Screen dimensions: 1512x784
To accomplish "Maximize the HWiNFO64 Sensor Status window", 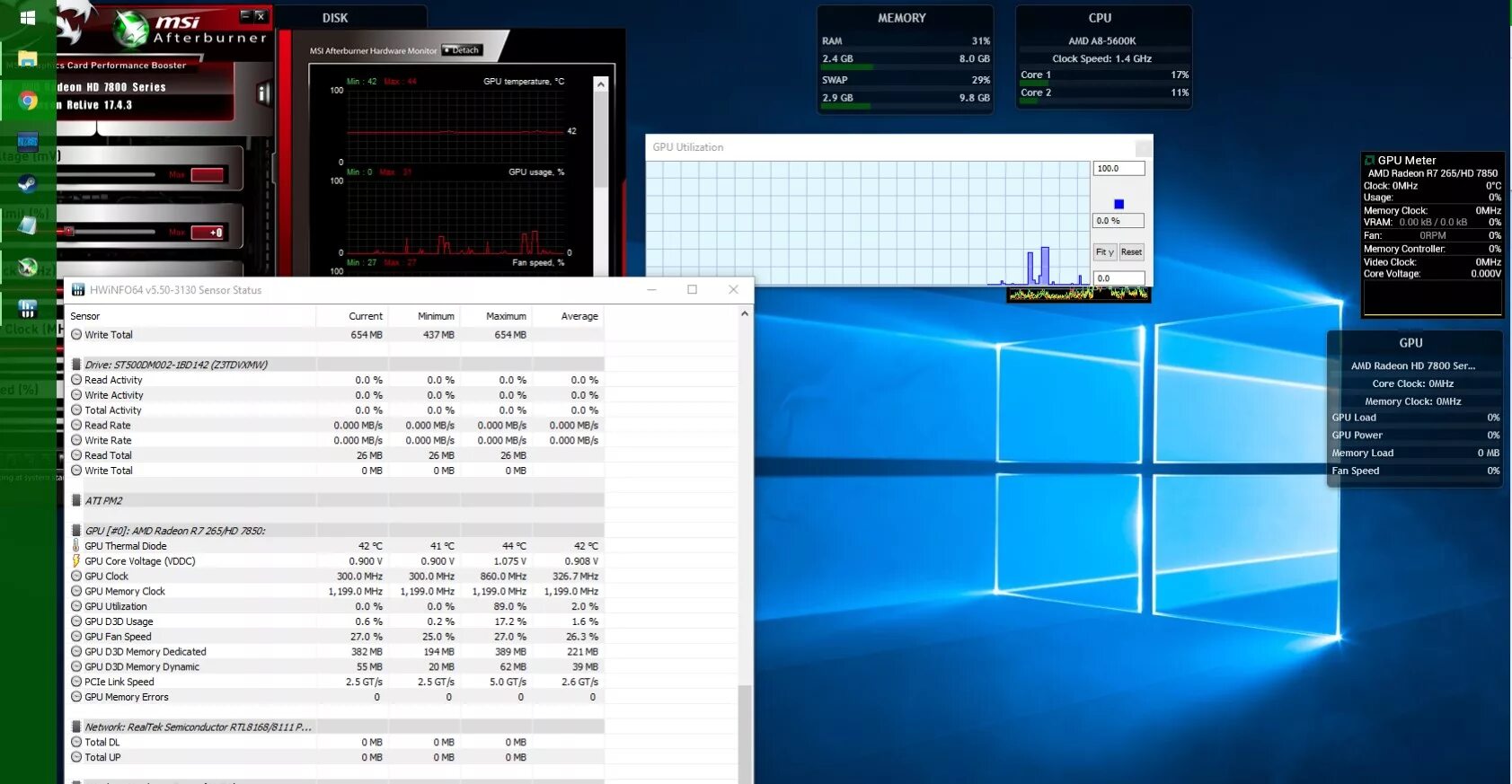I will coord(692,289).
